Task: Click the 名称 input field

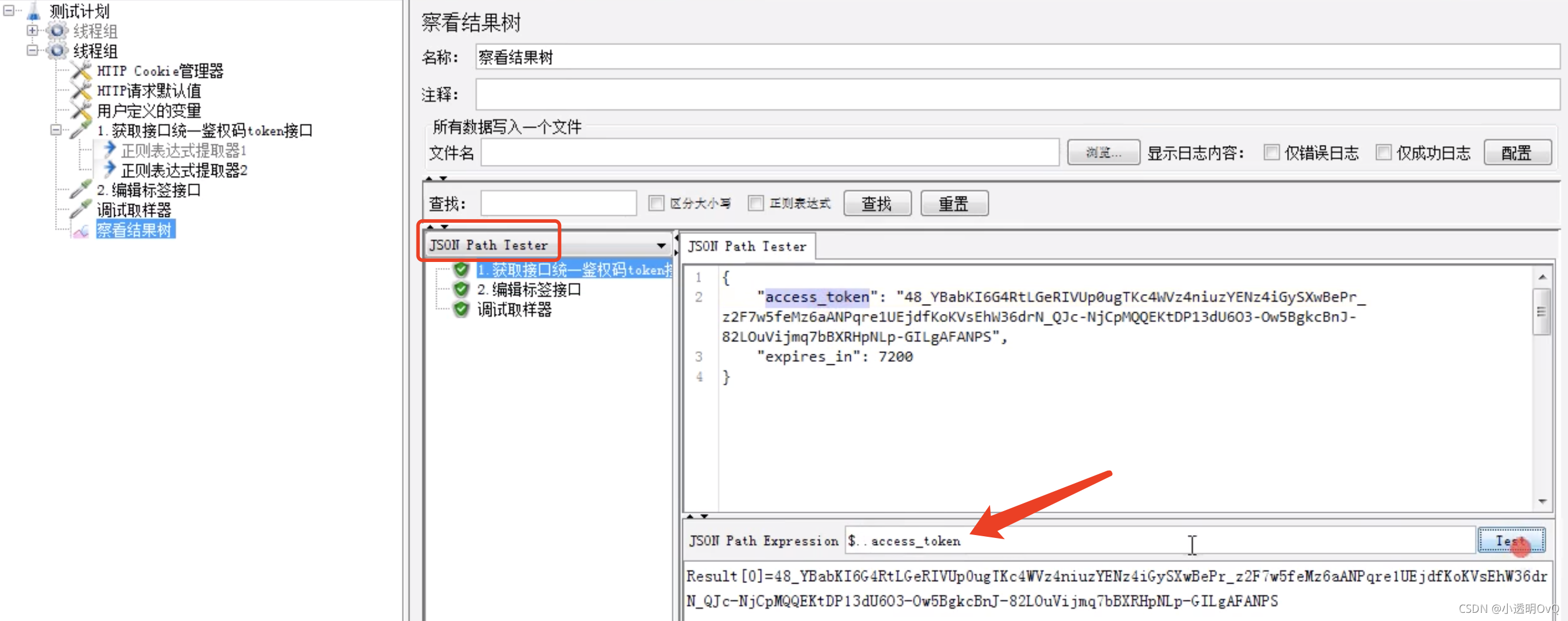Action: (1017, 57)
